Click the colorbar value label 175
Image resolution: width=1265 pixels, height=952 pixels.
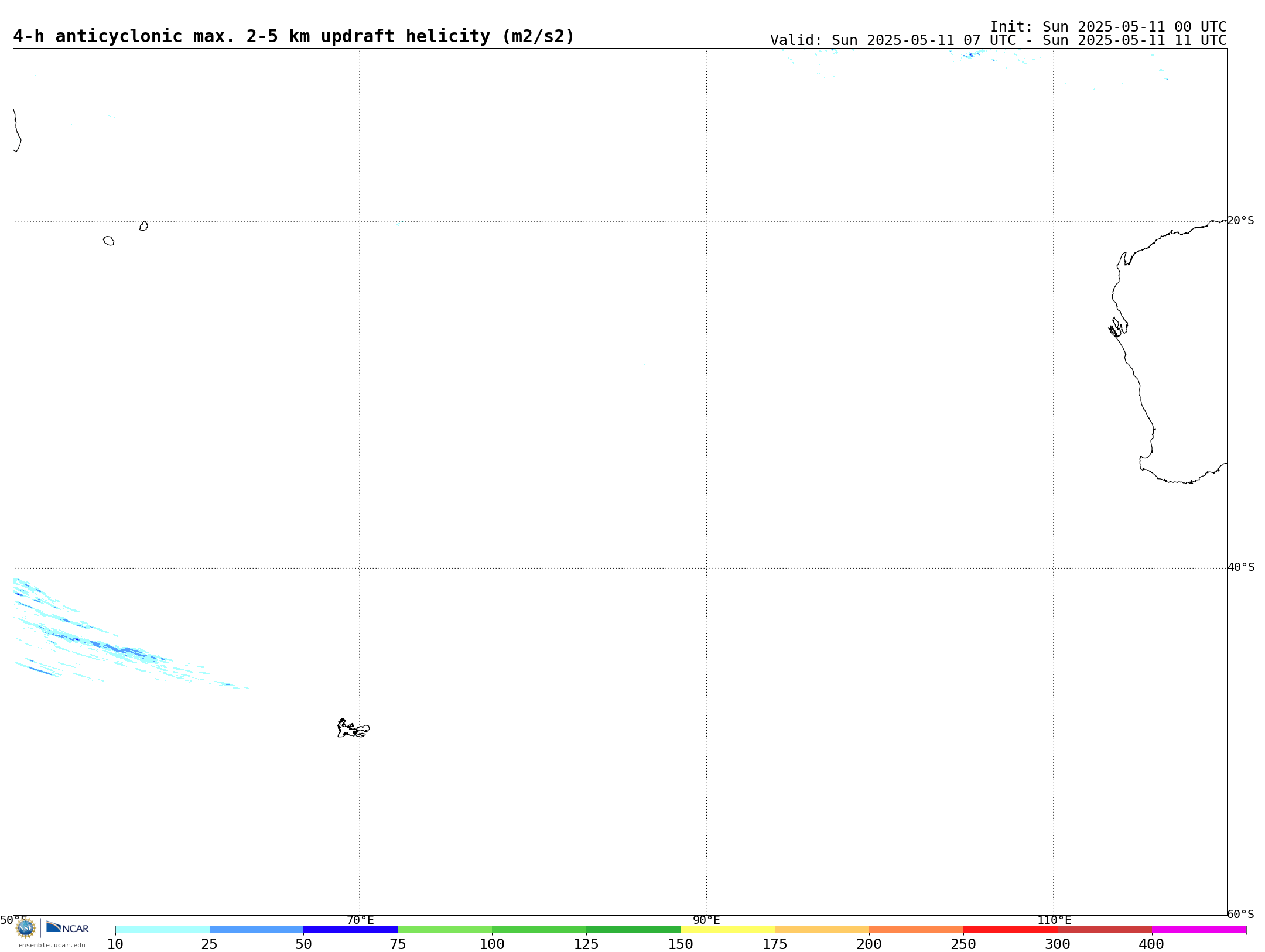[x=775, y=944]
